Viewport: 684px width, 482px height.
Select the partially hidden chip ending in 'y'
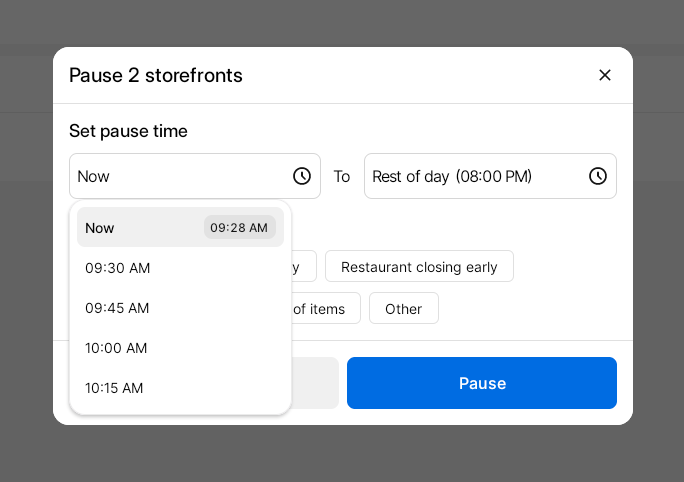click(x=303, y=267)
